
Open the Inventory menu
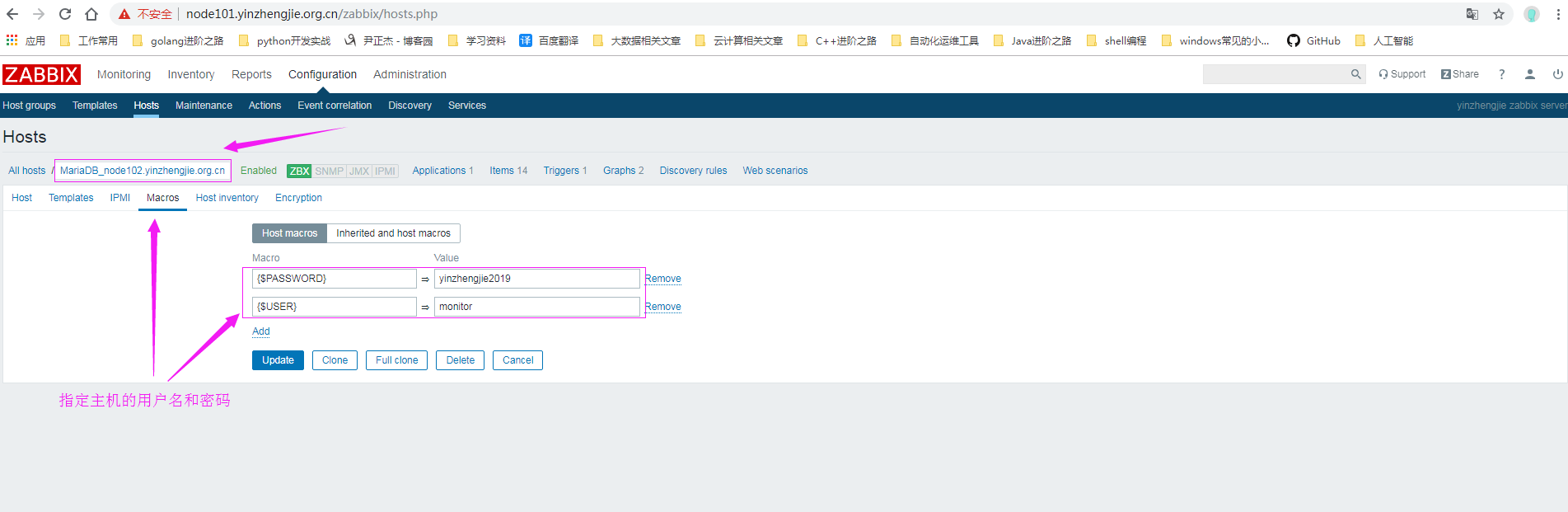pyautogui.click(x=191, y=74)
